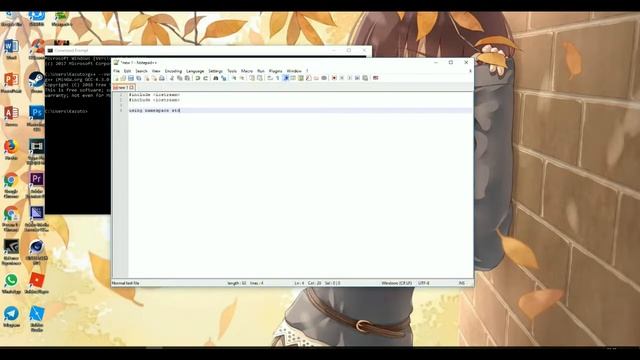Open the Google Chrome desktop shortcut
The width and height of the screenshot is (640, 360).
tap(11, 184)
